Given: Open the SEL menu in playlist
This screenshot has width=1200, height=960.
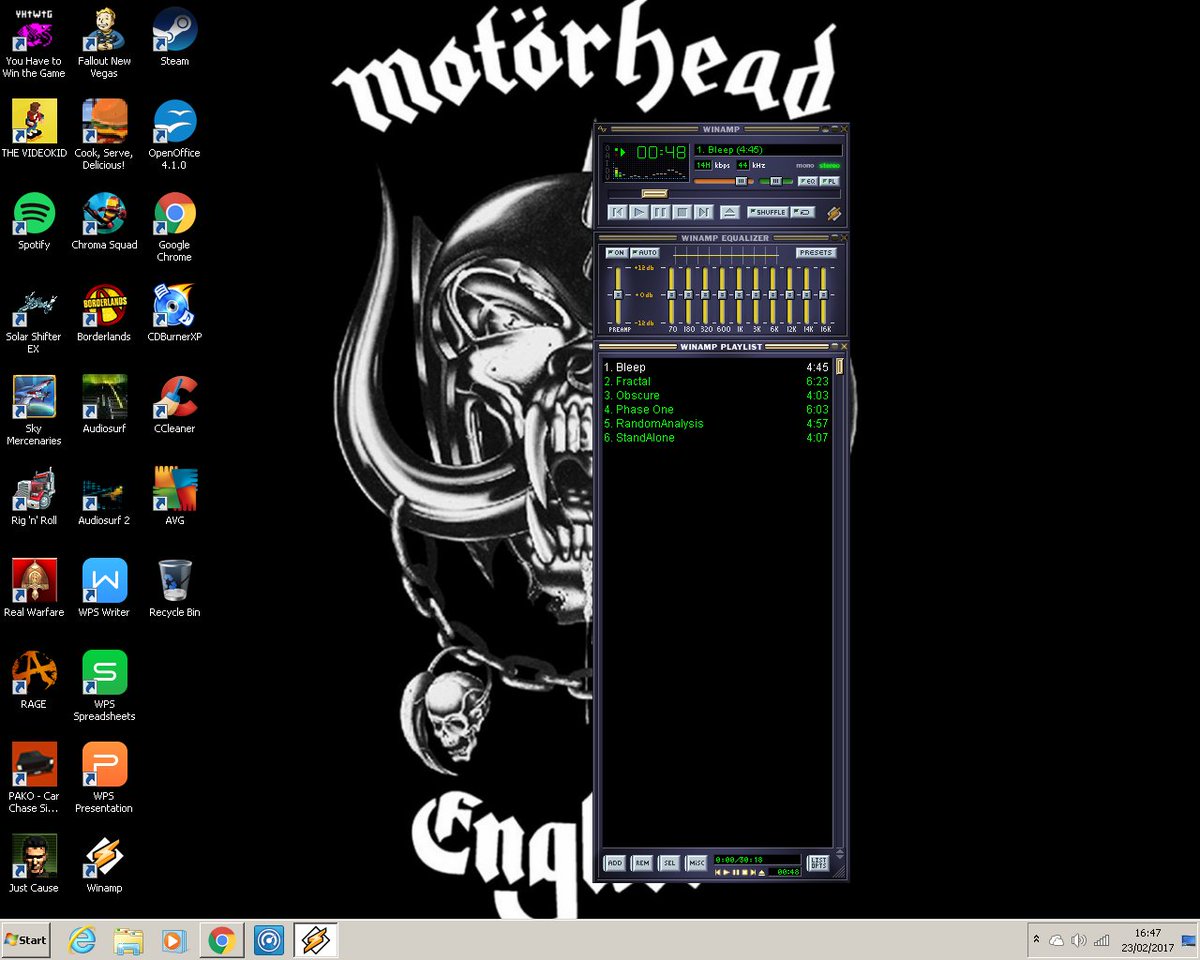Looking at the screenshot, I should pyautogui.click(x=670, y=863).
